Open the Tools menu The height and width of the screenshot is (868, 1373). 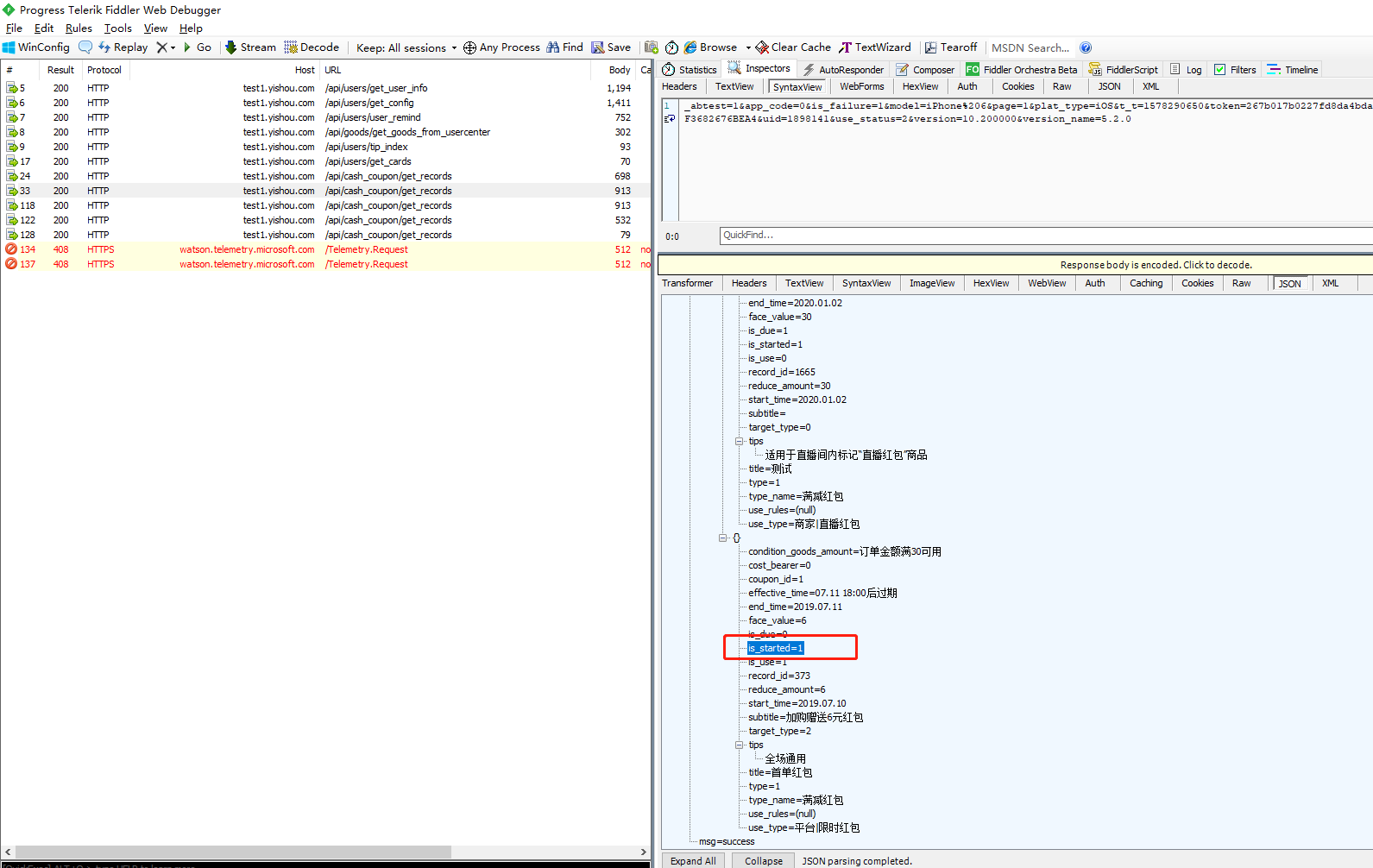click(118, 28)
